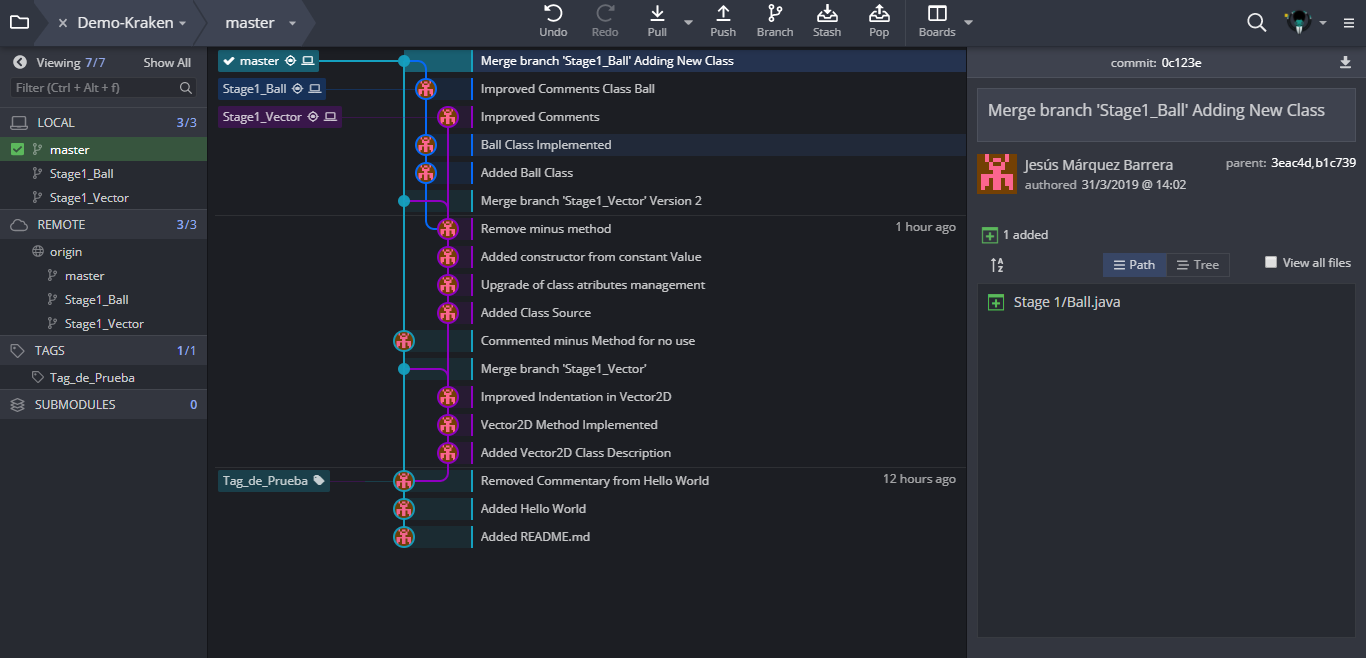1366x658 pixels.
Task: Click the user profile avatar icon
Action: click(x=1298, y=22)
